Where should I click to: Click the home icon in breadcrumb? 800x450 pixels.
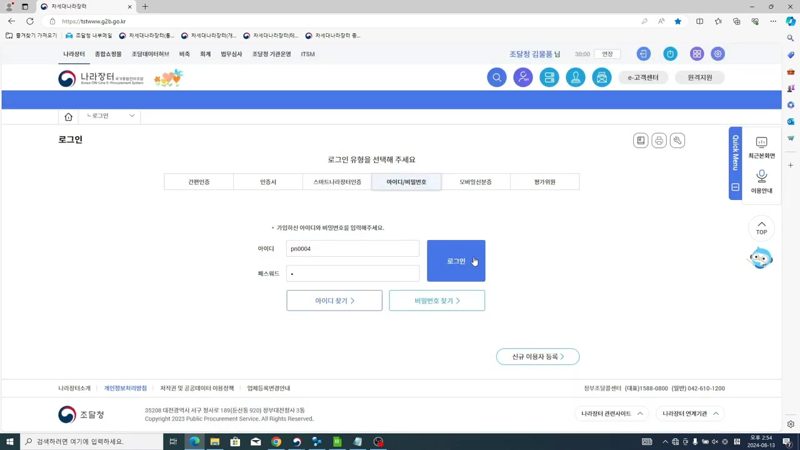(x=68, y=117)
